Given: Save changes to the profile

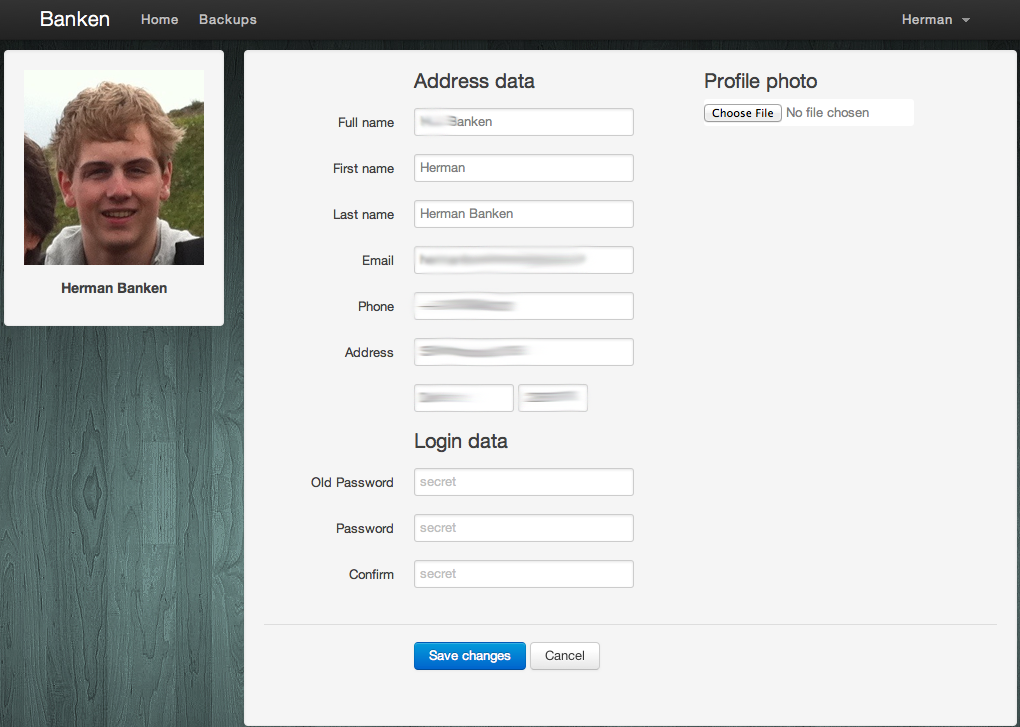Looking at the screenshot, I should click(x=470, y=655).
